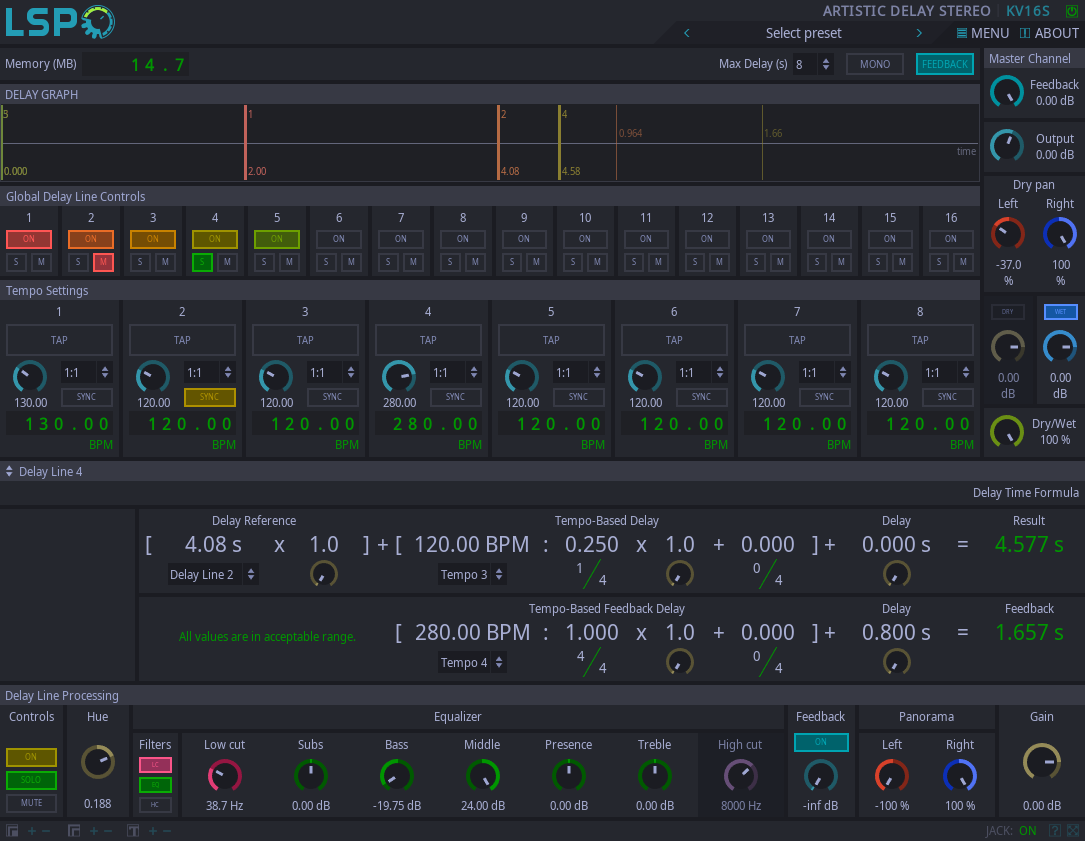
Task: Open the Tempo 4 feedback selector
Action: 472,662
